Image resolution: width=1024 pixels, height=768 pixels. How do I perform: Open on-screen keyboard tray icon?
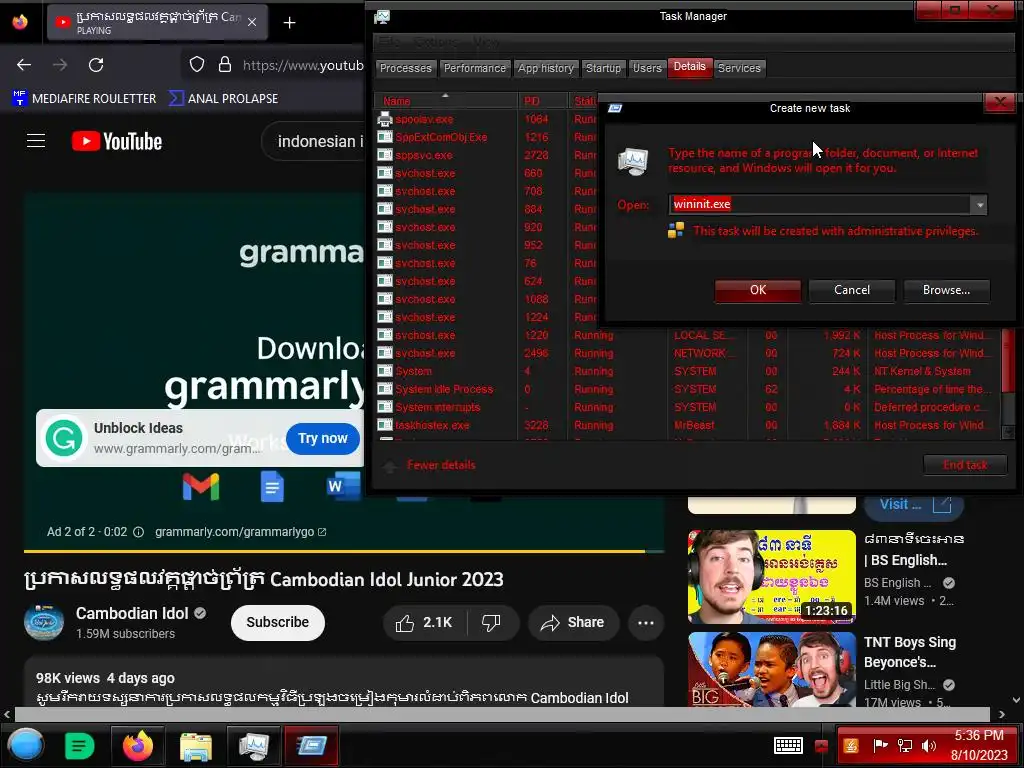pyautogui.click(x=788, y=745)
